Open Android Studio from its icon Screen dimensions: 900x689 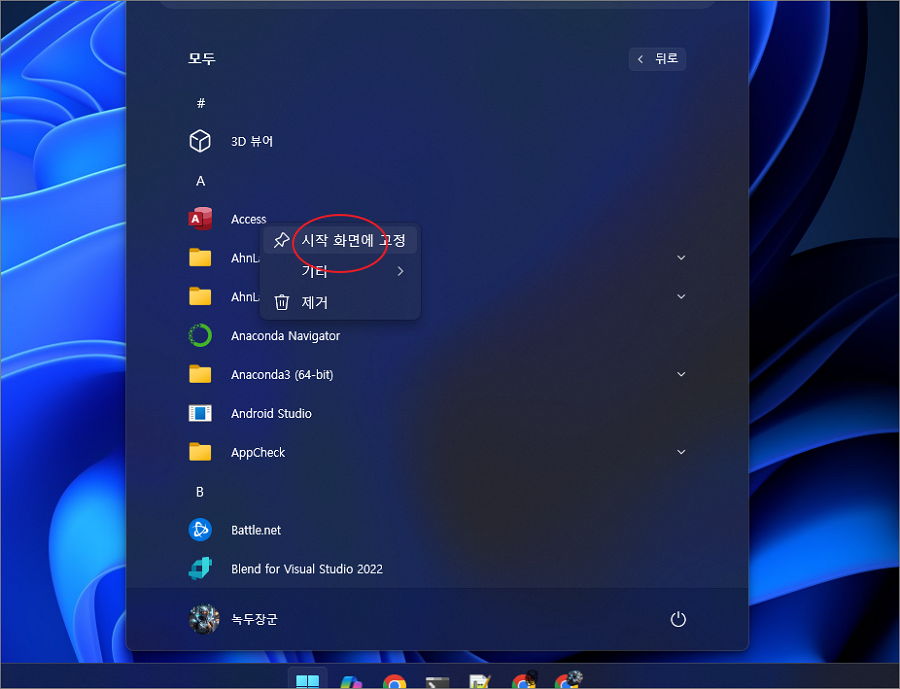[200, 413]
